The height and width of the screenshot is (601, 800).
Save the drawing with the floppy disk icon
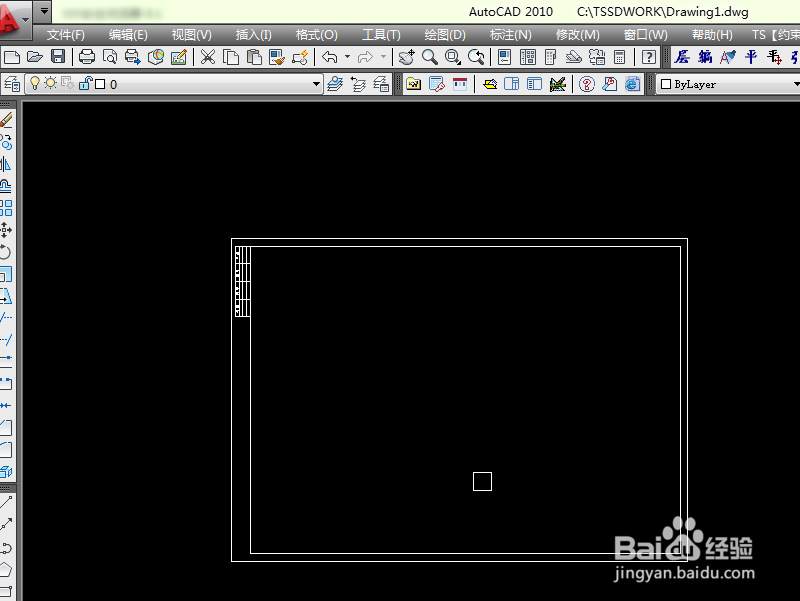click(58, 57)
